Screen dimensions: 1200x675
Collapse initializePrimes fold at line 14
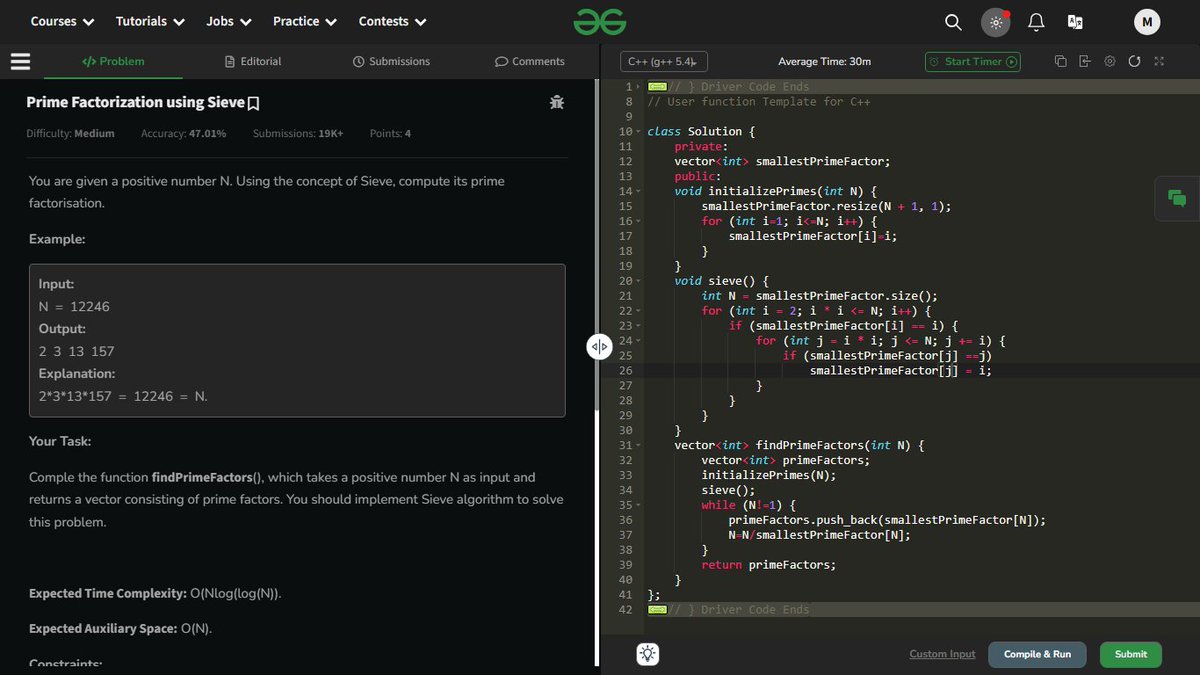pyautogui.click(x=639, y=192)
